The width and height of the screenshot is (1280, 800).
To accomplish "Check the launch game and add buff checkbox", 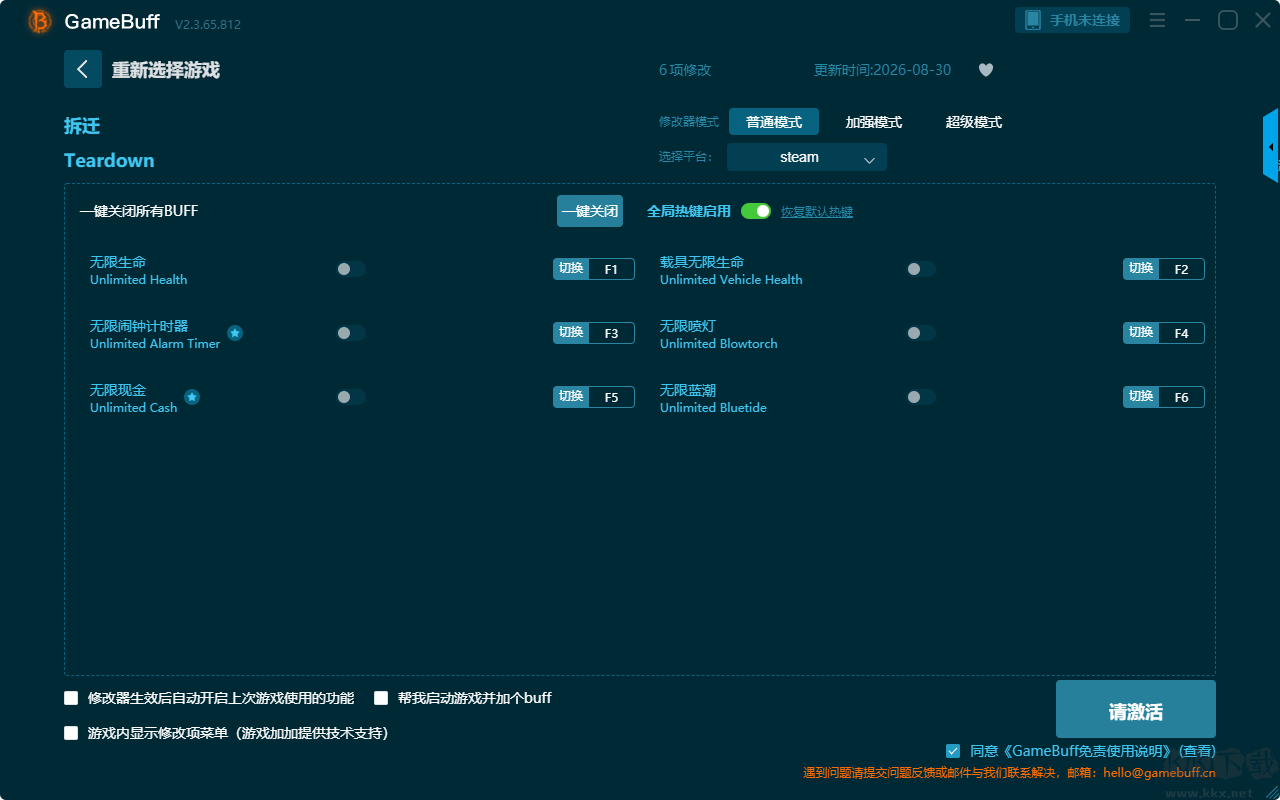I will pos(381,698).
